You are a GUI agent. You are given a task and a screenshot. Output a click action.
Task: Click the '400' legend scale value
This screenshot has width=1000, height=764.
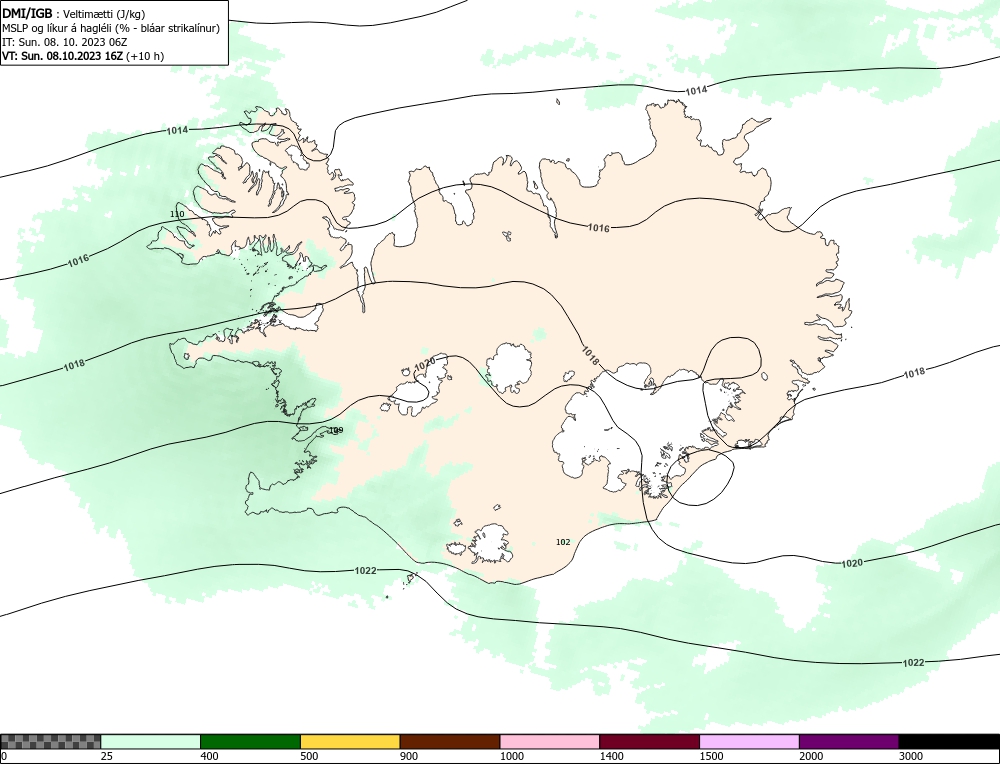click(x=209, y=756)
